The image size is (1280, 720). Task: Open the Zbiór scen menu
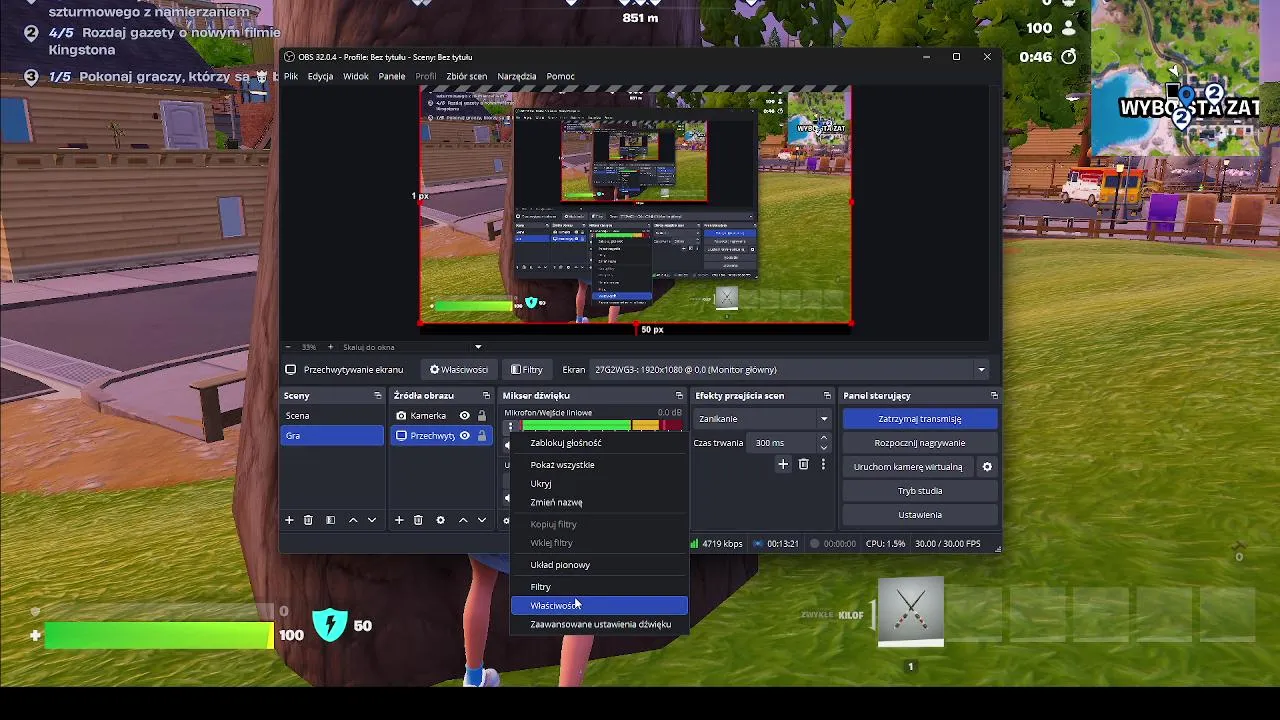coord(467,76)
